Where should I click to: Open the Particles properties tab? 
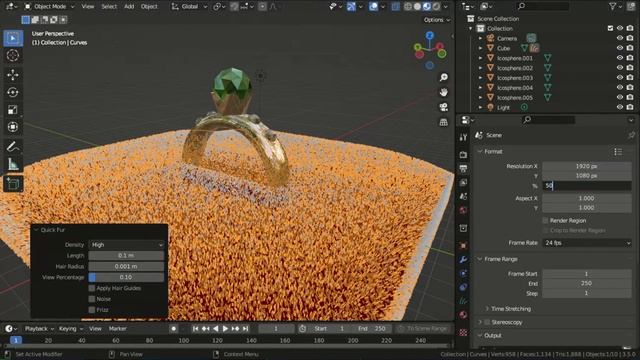pyautogui.click(x=463, y=273)
